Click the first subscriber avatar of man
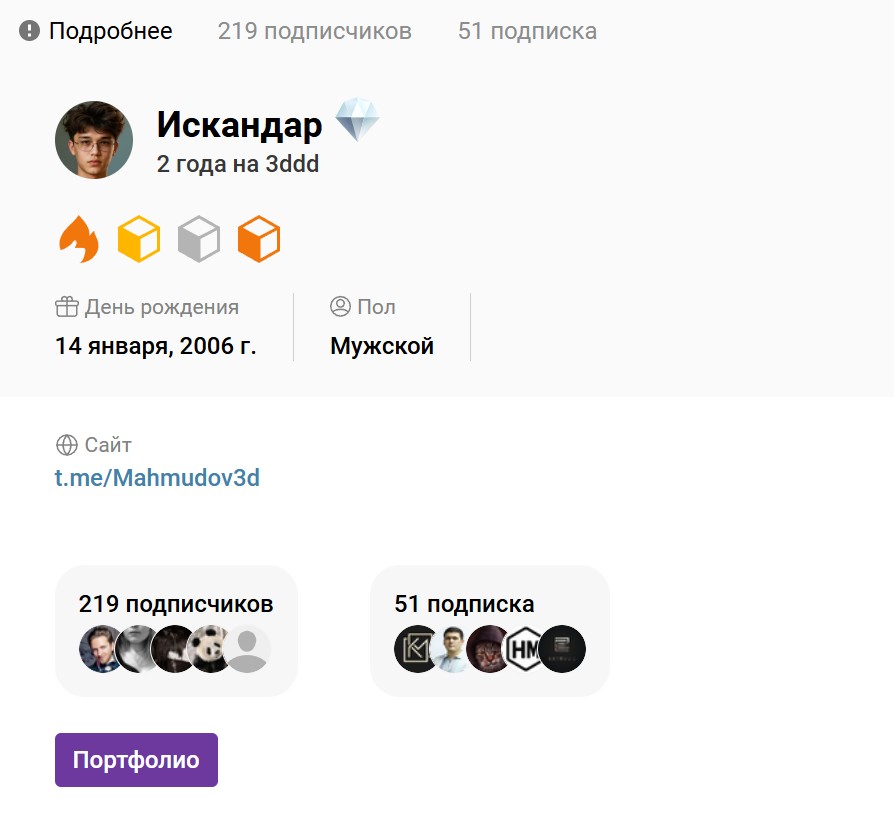 [x=101, y=649]
